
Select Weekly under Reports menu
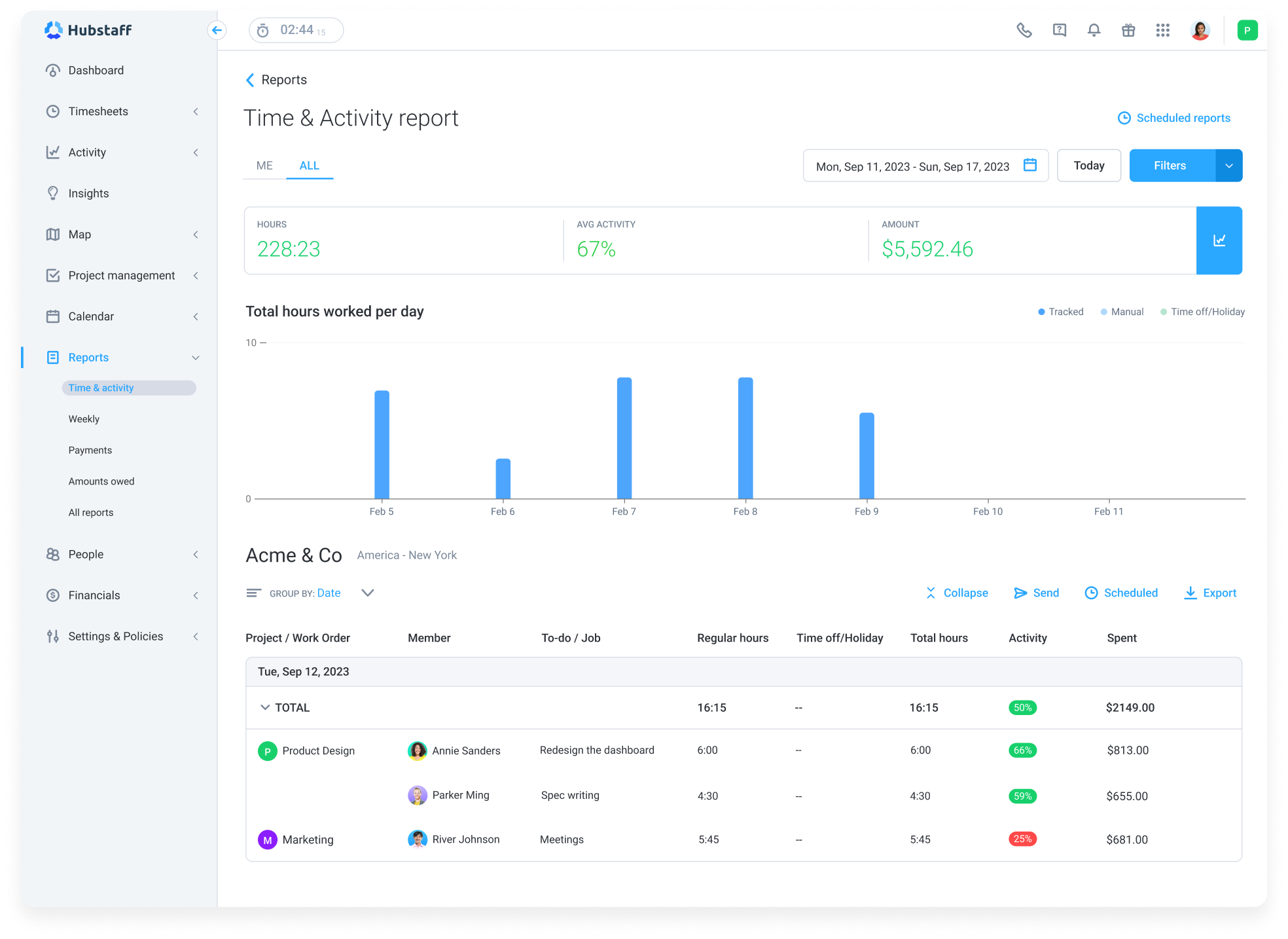click(84, 418)
